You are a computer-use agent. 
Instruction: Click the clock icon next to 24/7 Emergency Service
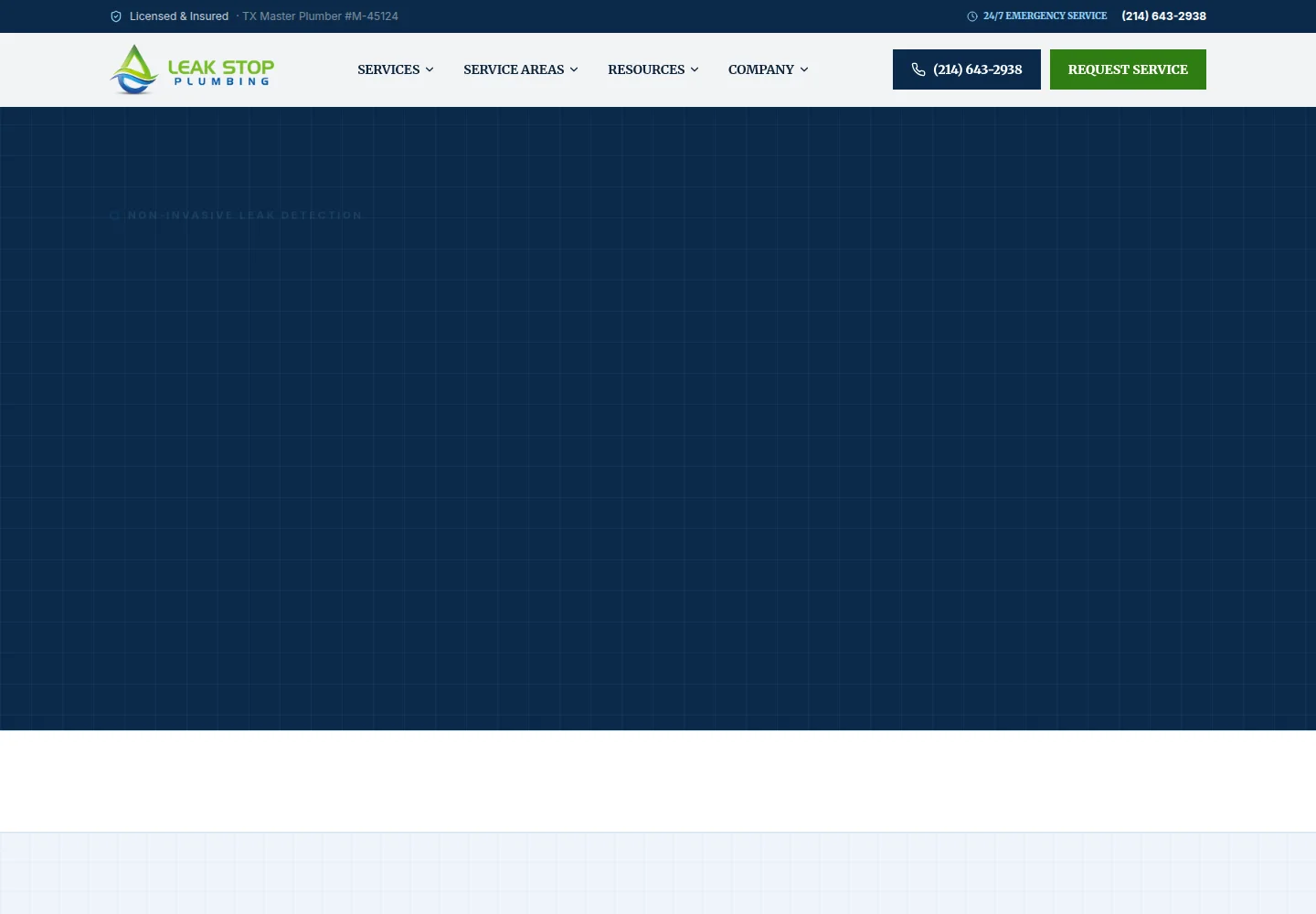pos(972,16)
